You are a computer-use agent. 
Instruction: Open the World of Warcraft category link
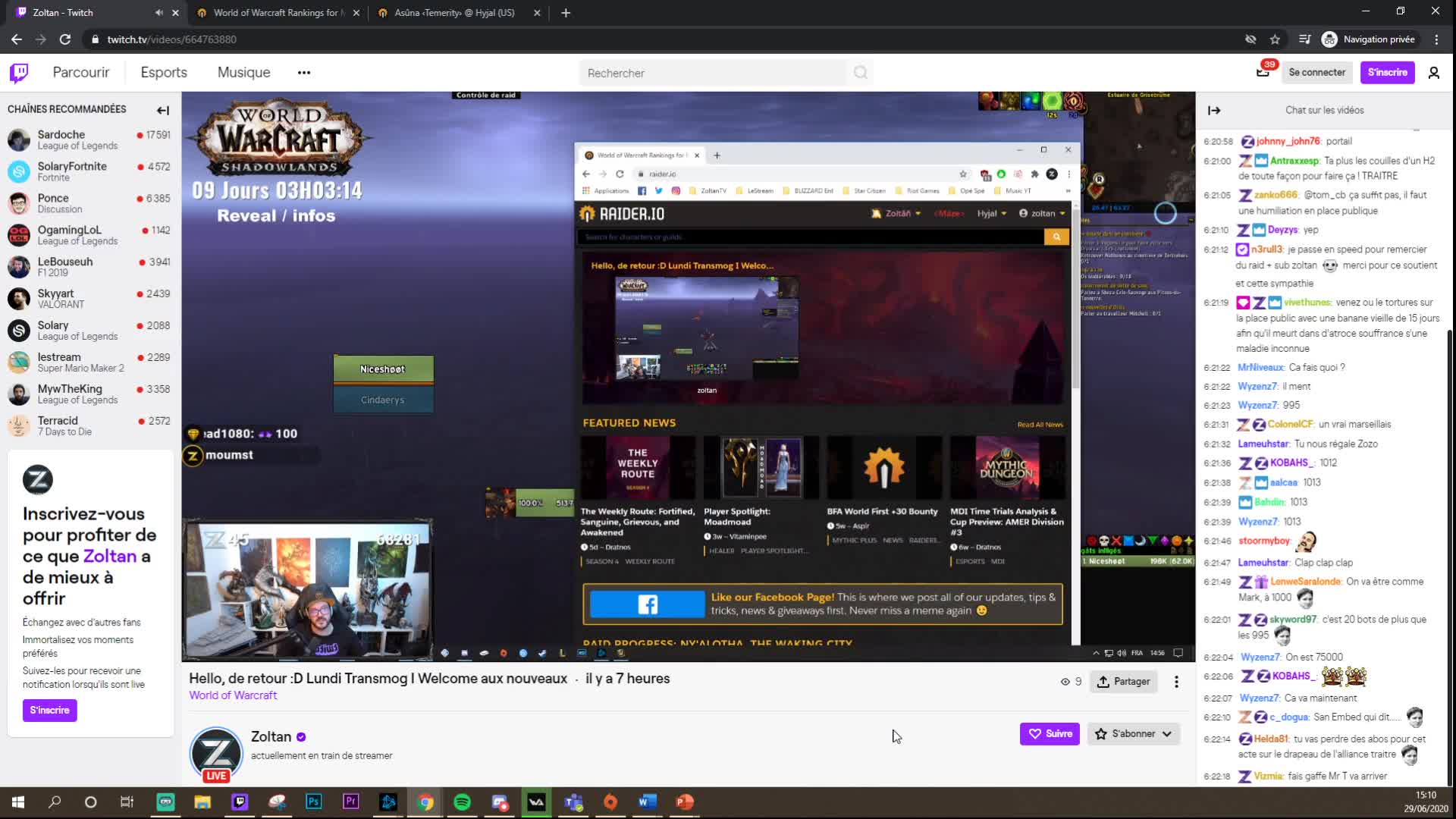(x=233, y=695)
